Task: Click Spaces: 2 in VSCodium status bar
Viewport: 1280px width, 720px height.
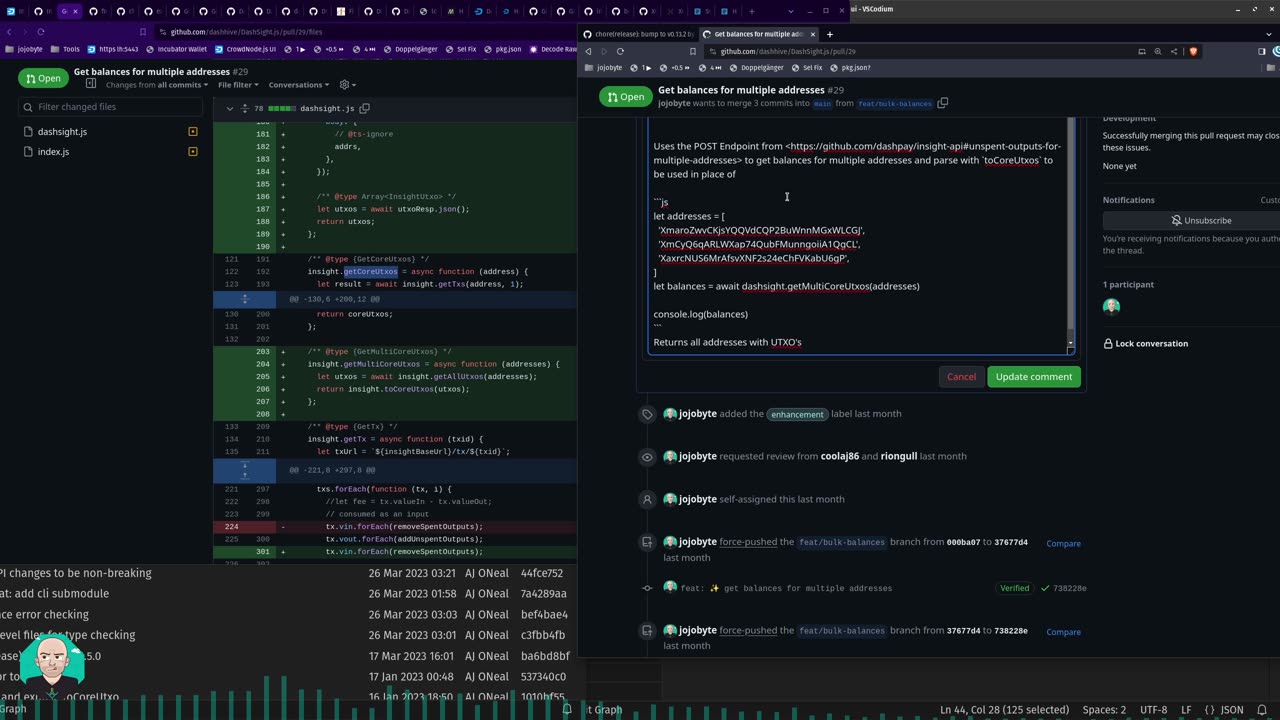Action: (x=1104, y=710)
